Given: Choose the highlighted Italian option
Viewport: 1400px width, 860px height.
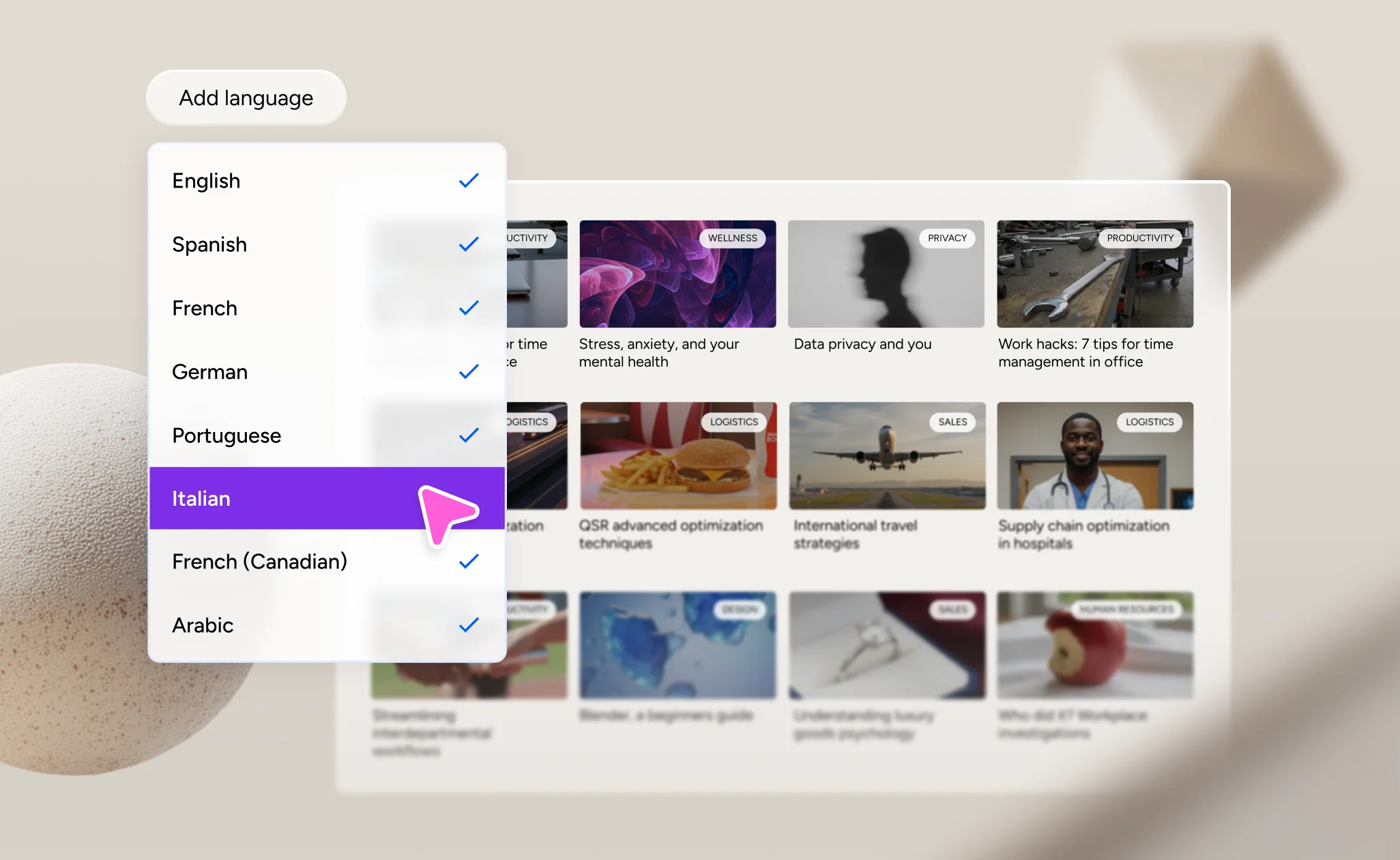Looking at the screenshot, I should 327,498.
